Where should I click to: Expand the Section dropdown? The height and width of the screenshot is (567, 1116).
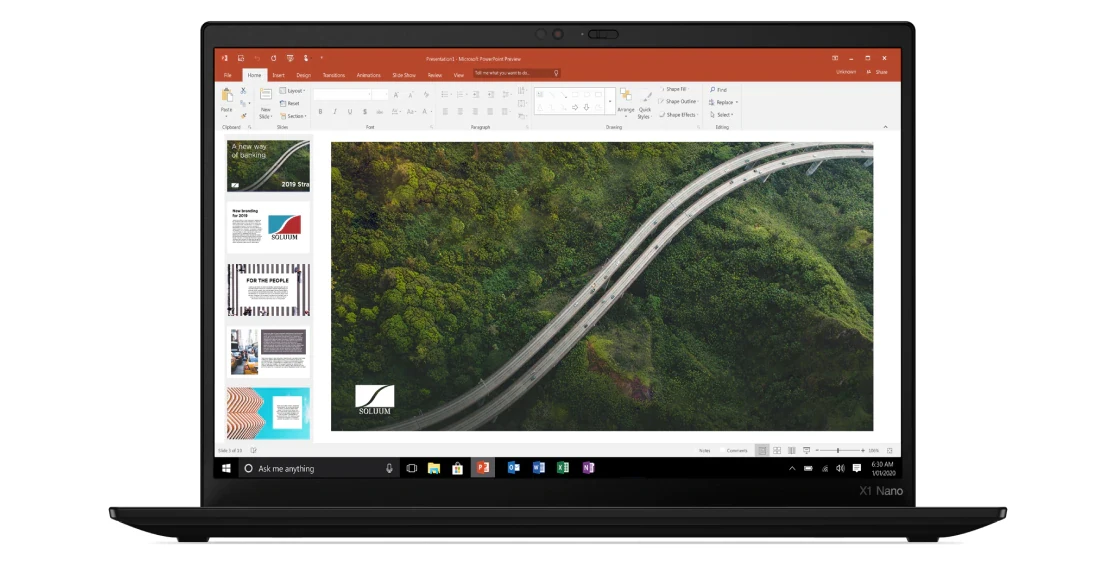click(x=293, y=116)
